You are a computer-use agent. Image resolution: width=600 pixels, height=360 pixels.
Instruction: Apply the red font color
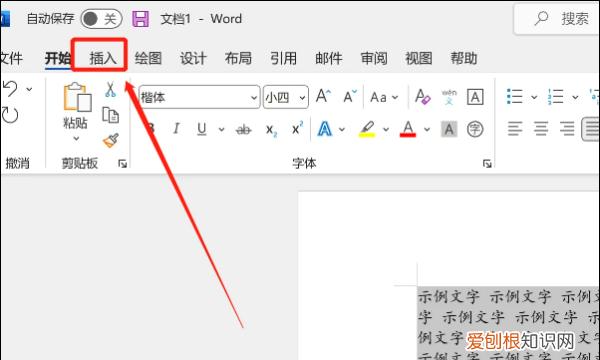coord(408,129)
